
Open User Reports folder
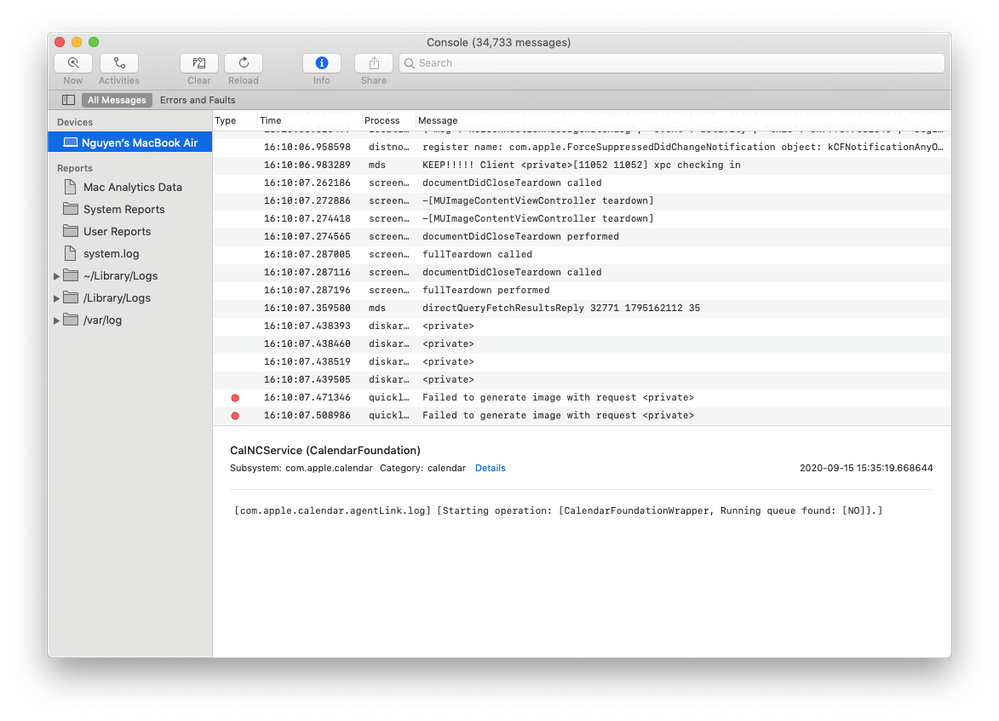tap(117, 232)
